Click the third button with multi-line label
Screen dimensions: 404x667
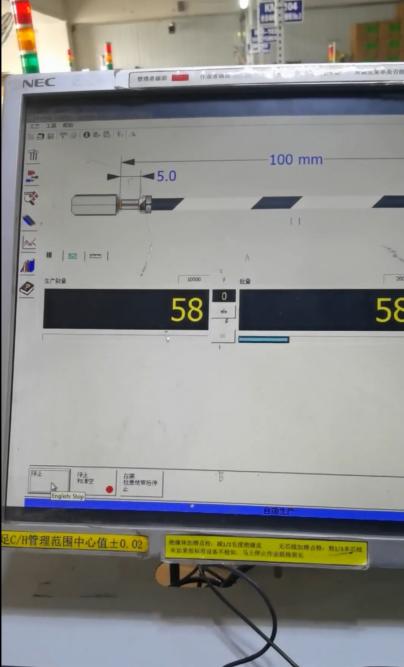click(141, 483)
